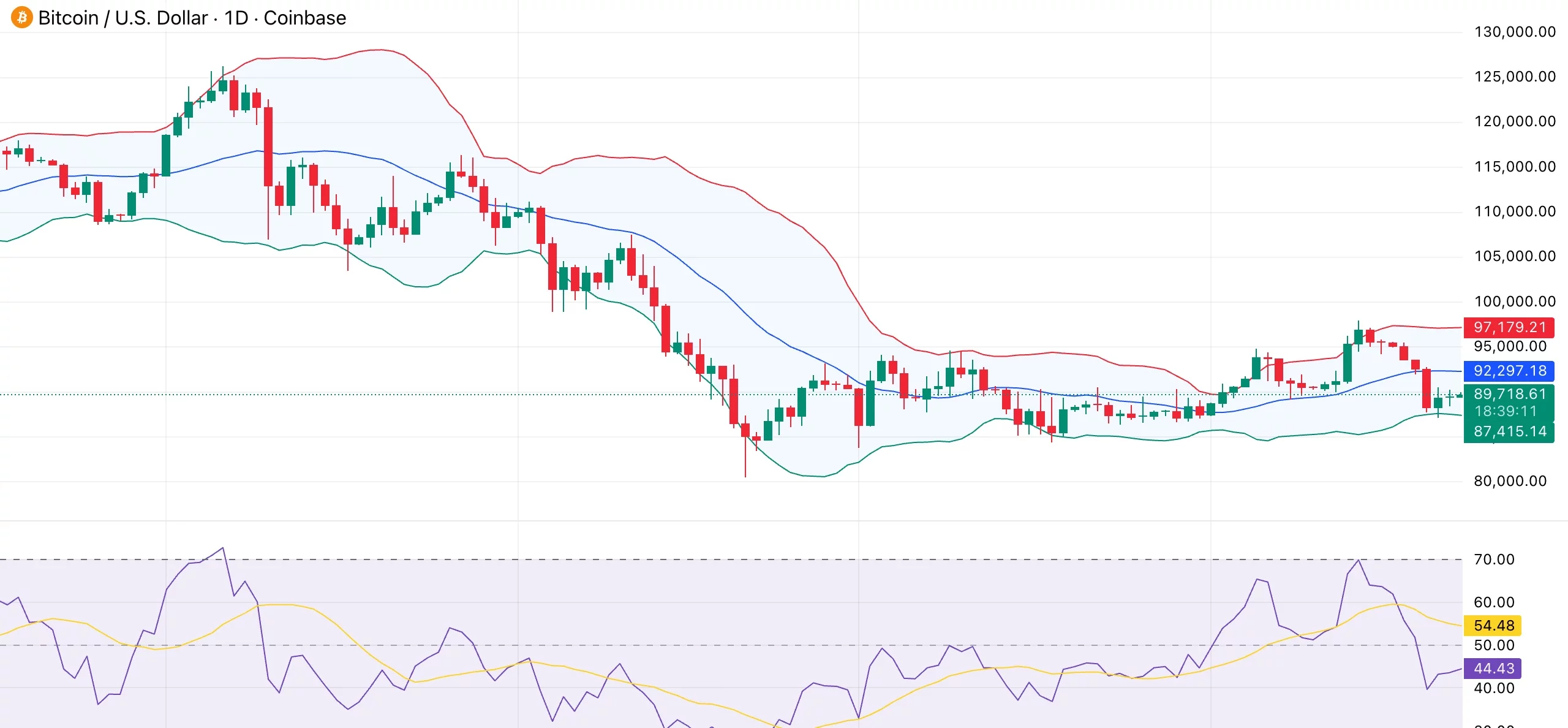Select the blue 92,297.18 basis price label
Screen dimensions: 1568x728
[1509, 371]
